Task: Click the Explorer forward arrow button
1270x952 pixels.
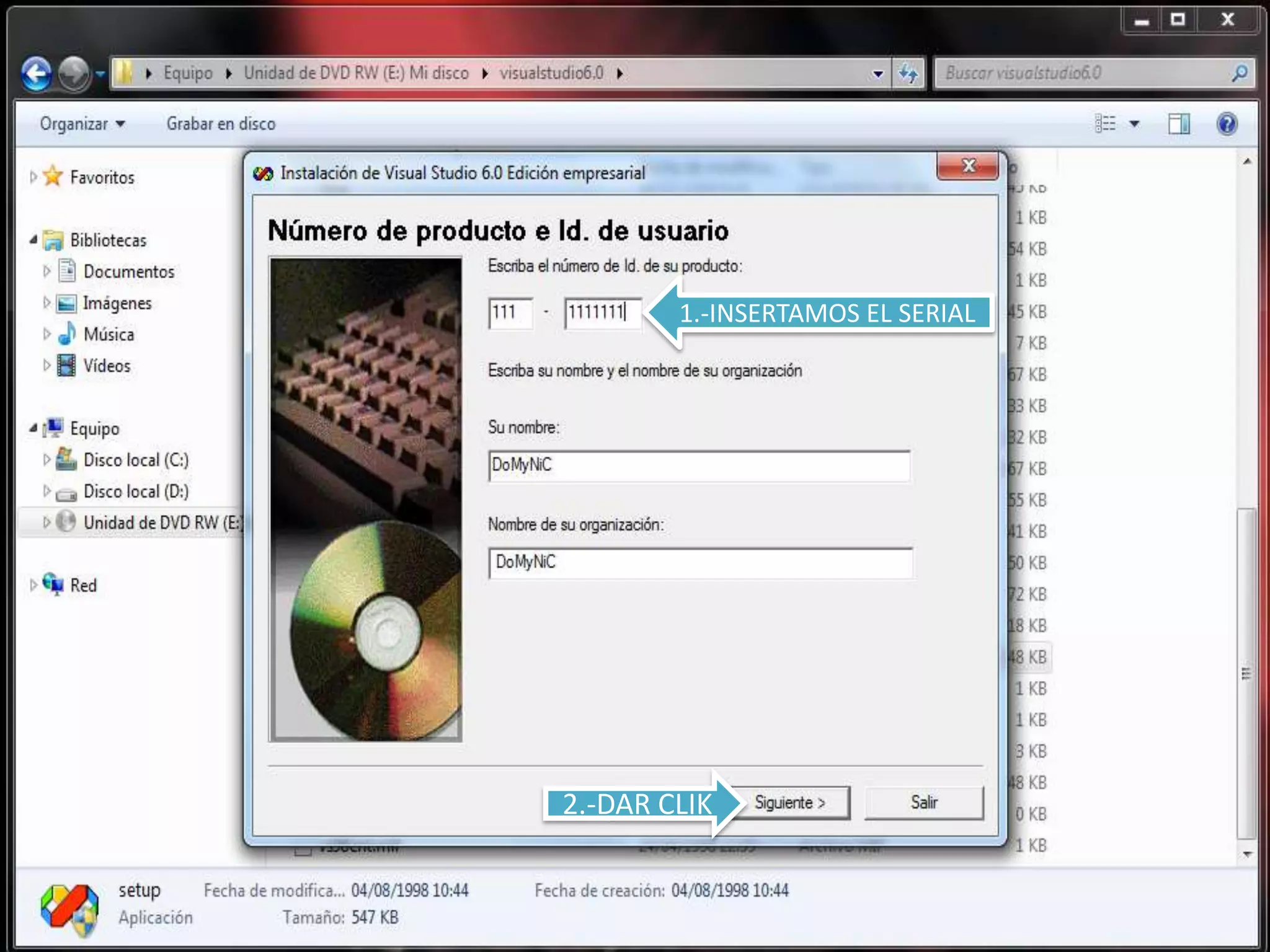Action: pos(74,73)
